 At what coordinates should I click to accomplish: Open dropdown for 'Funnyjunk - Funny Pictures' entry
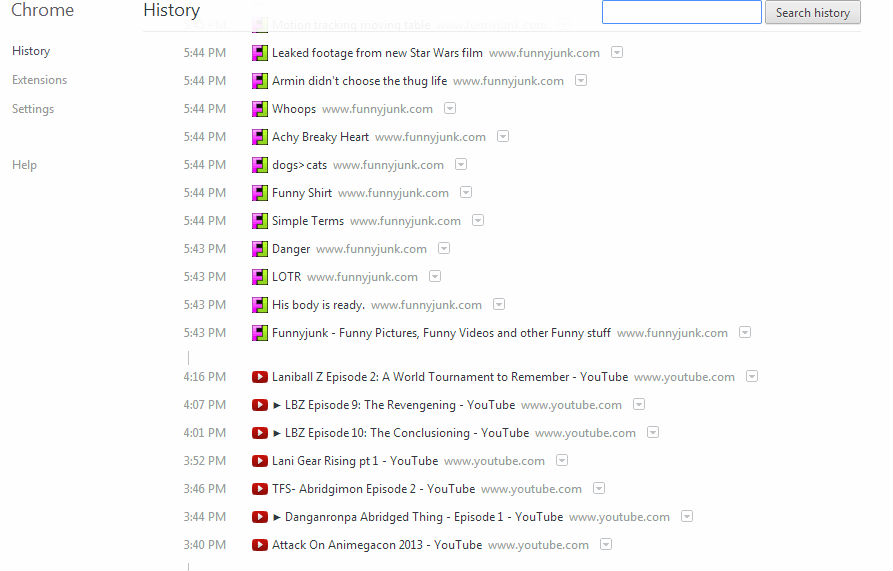point(745,332)
